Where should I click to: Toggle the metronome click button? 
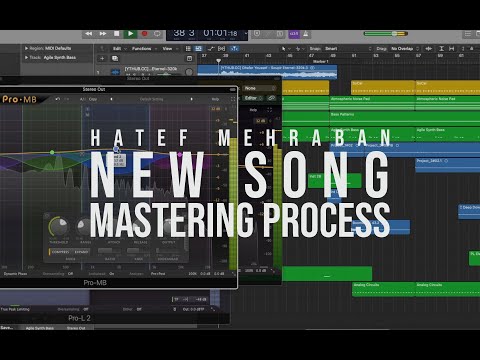click(x=306, y=34)
